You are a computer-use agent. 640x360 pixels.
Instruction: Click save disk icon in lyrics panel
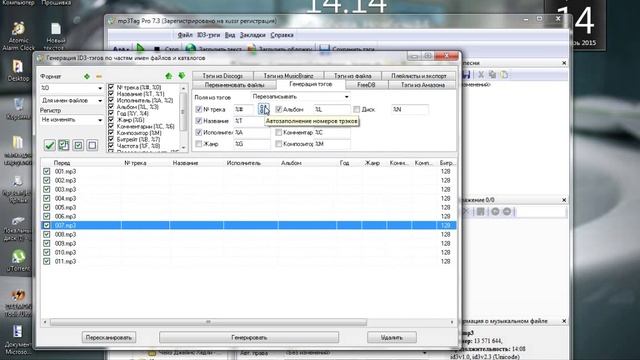(467, 75)
